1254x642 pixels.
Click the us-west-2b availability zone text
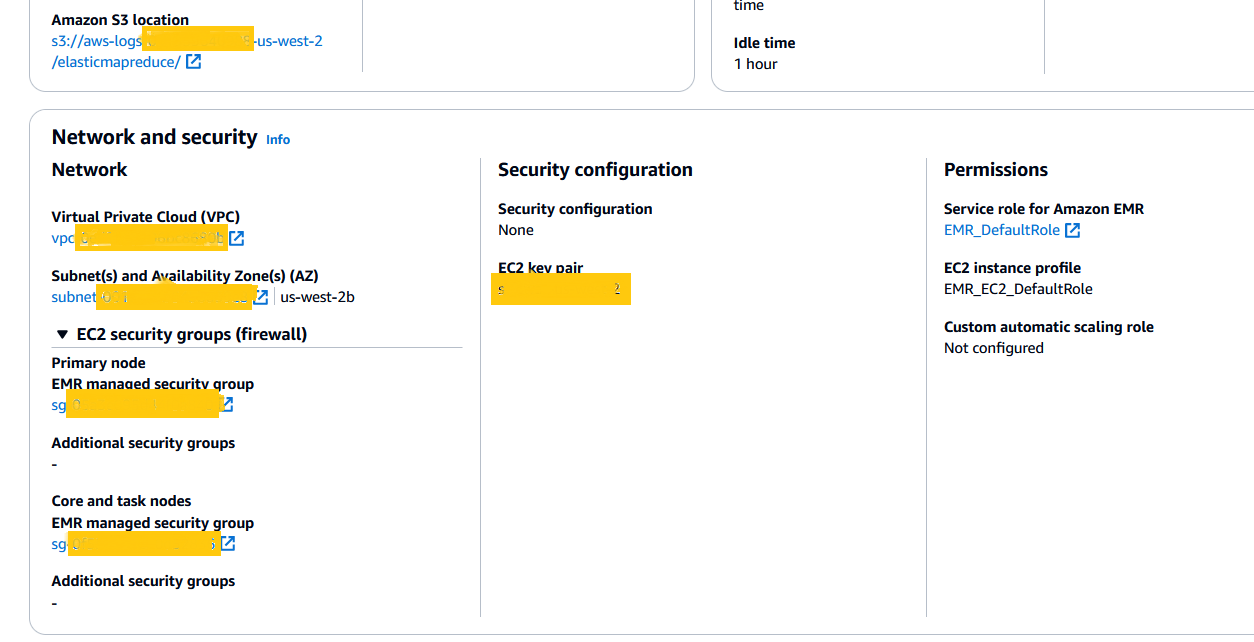click(318, 297)
